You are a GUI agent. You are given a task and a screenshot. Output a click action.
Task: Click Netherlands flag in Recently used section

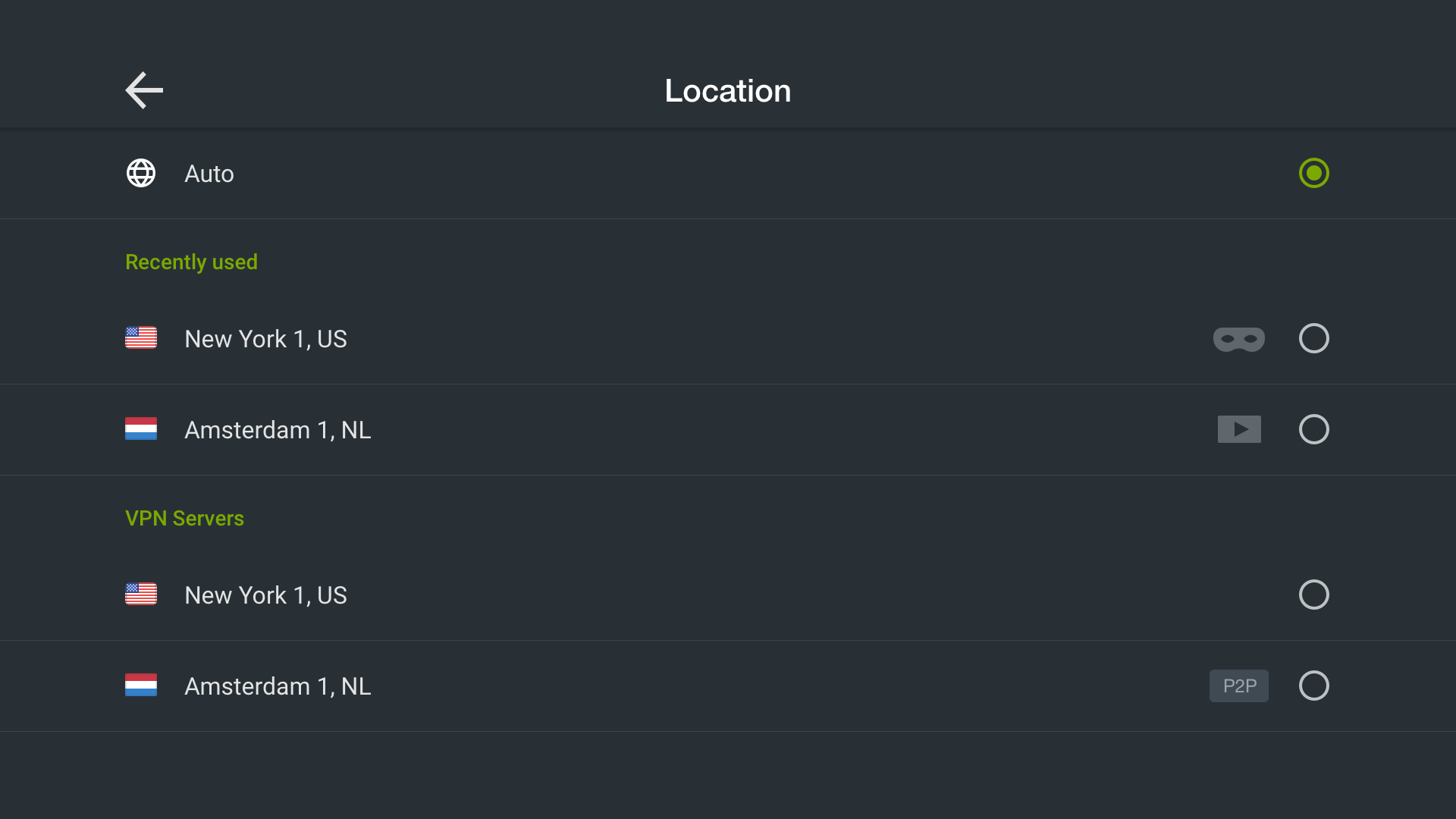pyautogui.click(x=141, y=429)
